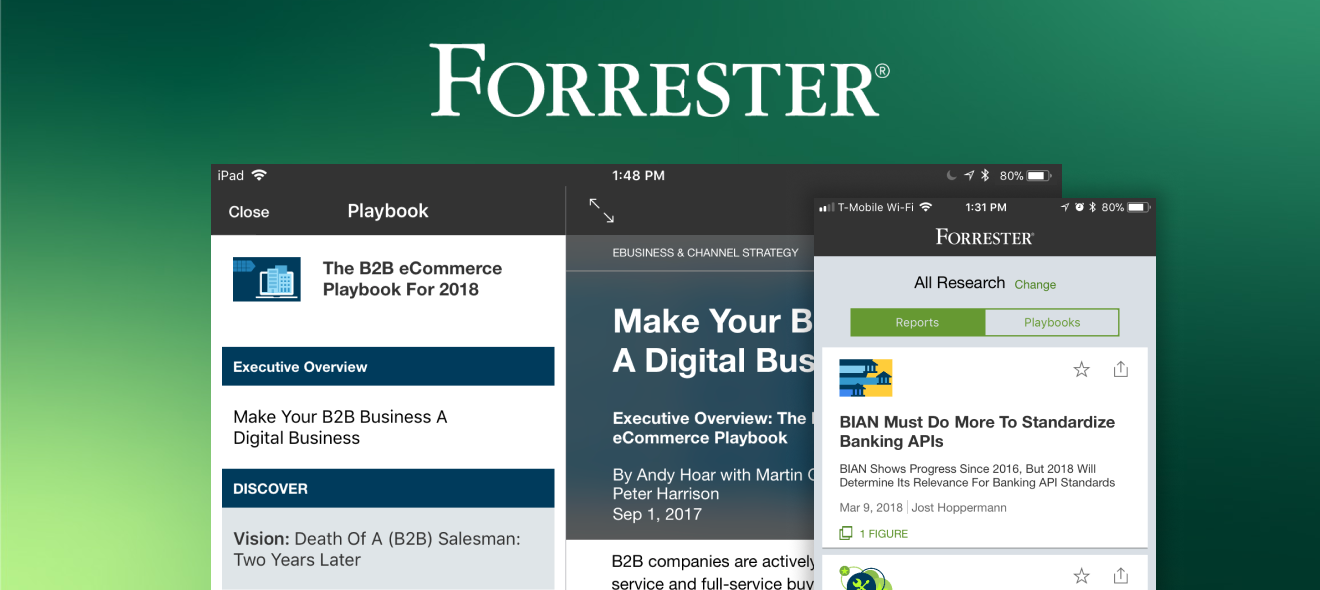Open the second report's thumbnail on phone
Viewport: 1320px width, 590px height.
click(866, 578)
